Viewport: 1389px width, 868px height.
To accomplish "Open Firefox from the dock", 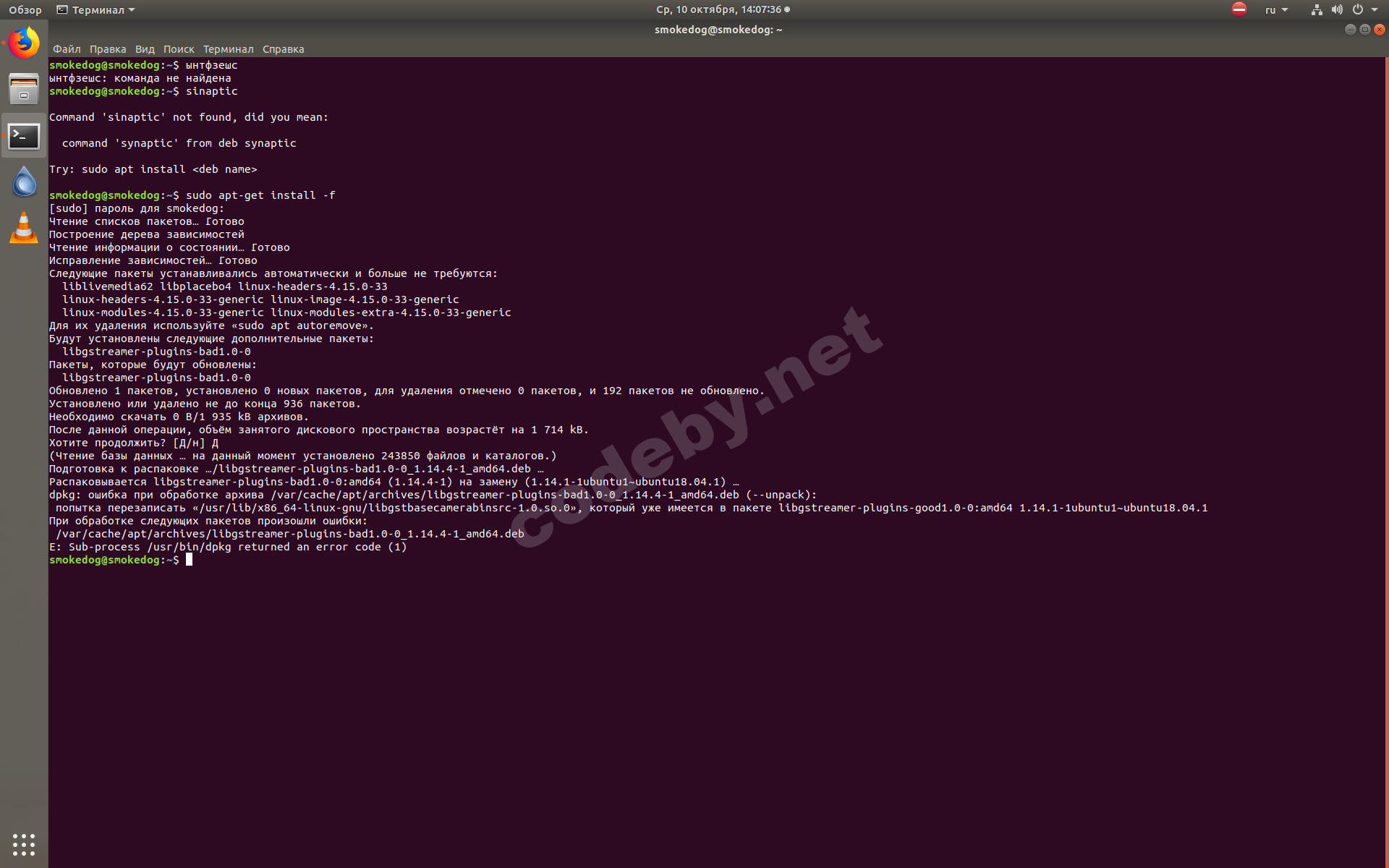I will [24, 43].
